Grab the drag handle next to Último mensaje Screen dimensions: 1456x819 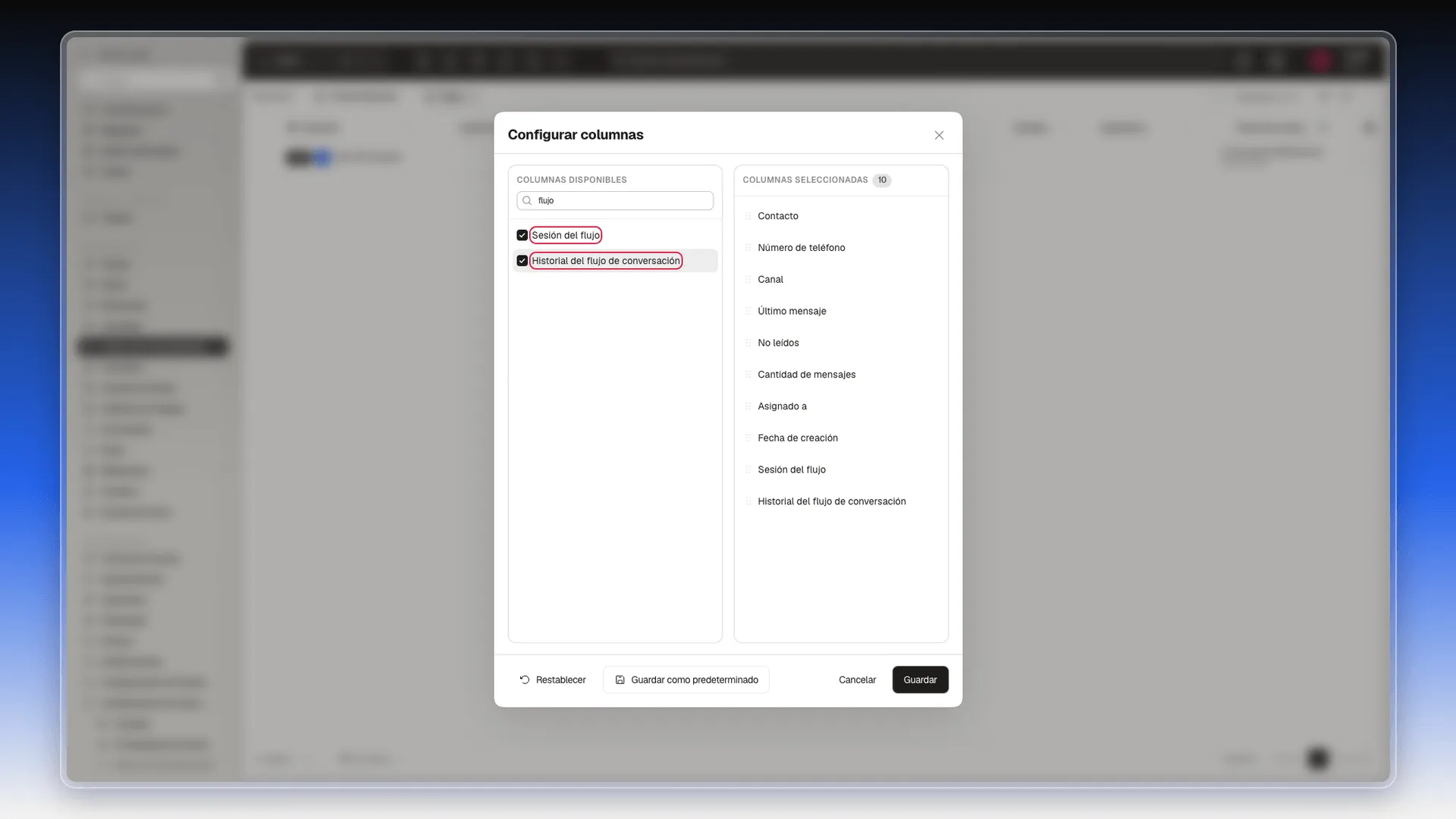pos(748,312)
